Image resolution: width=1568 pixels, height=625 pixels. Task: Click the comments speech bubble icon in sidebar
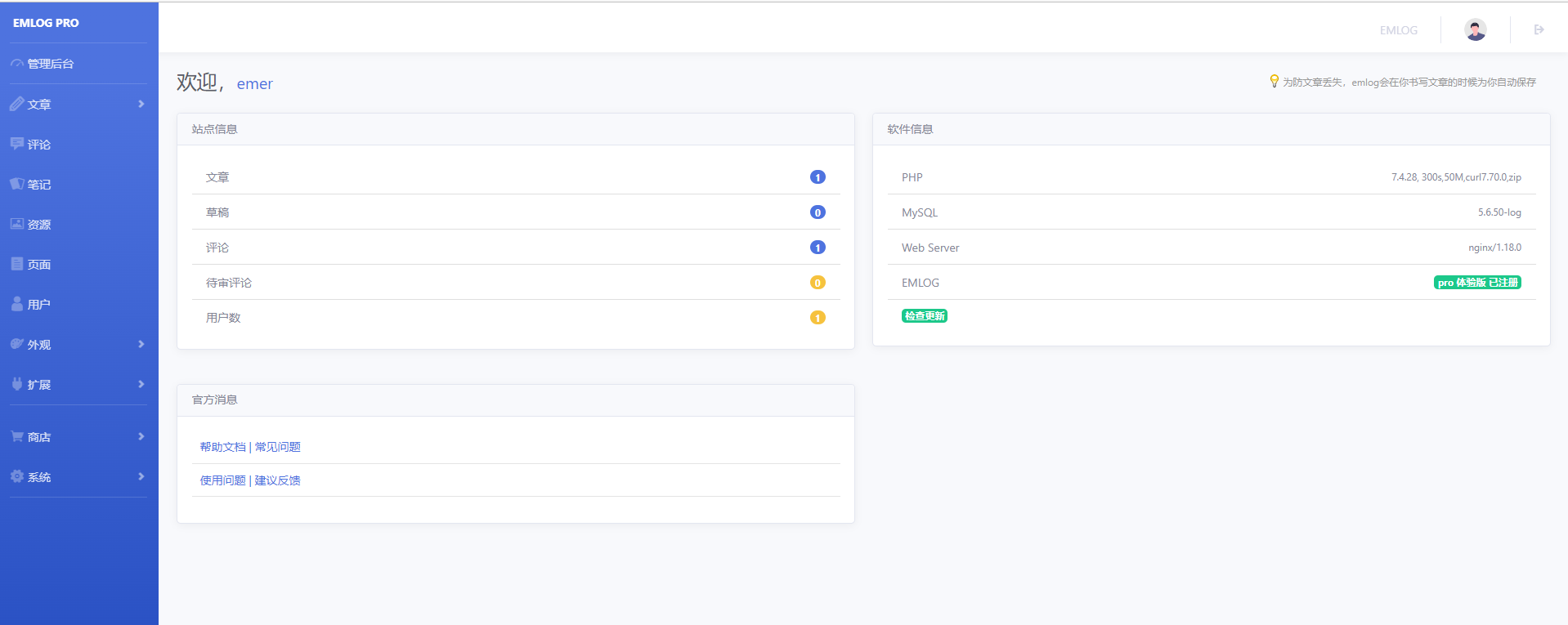[x=17, y=144]
